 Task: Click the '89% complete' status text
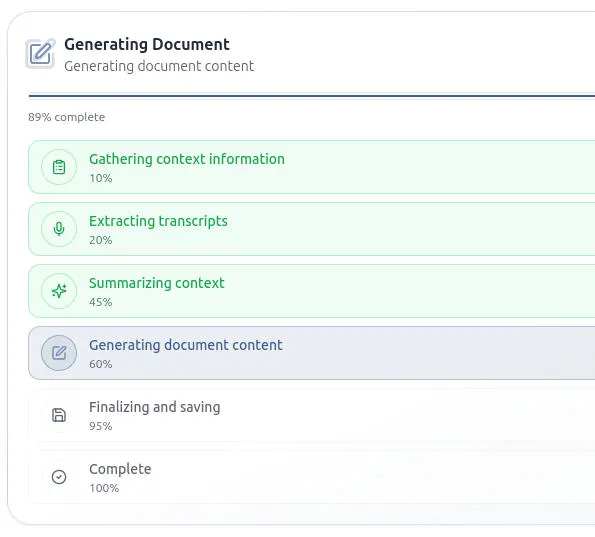point(66,117)
